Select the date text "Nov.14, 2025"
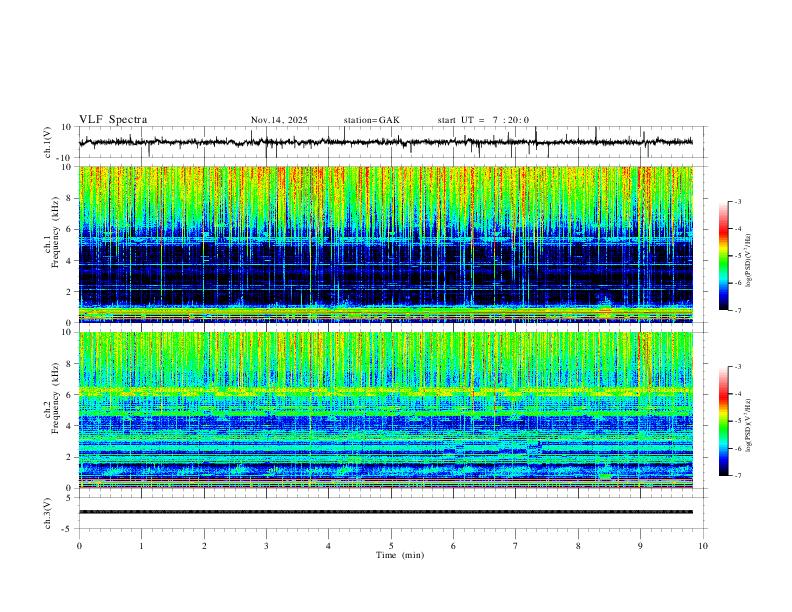Image resolution: width=792 pixels, height=612 pixels. [x=279, y=120]
